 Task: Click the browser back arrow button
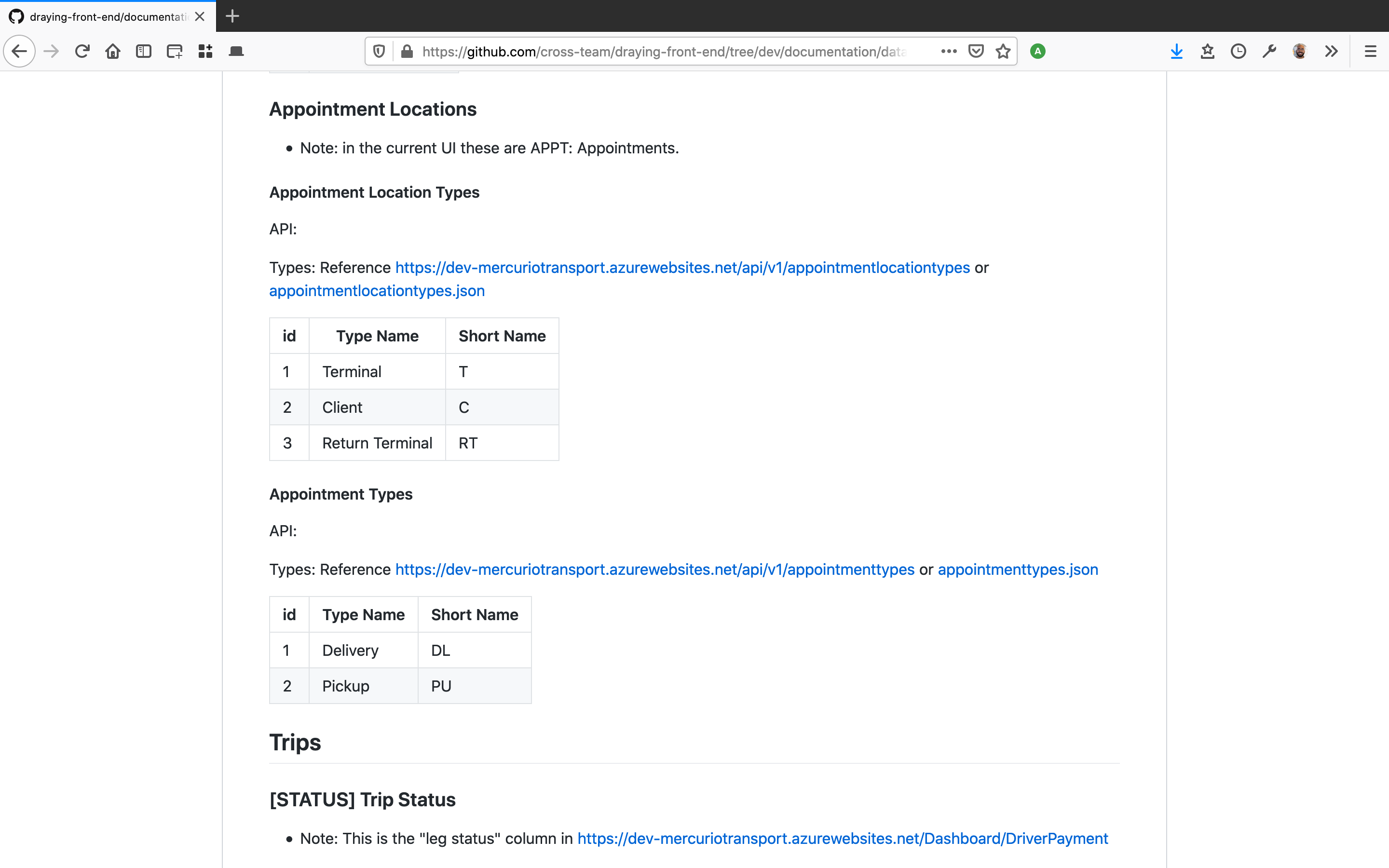pos(19,52)
